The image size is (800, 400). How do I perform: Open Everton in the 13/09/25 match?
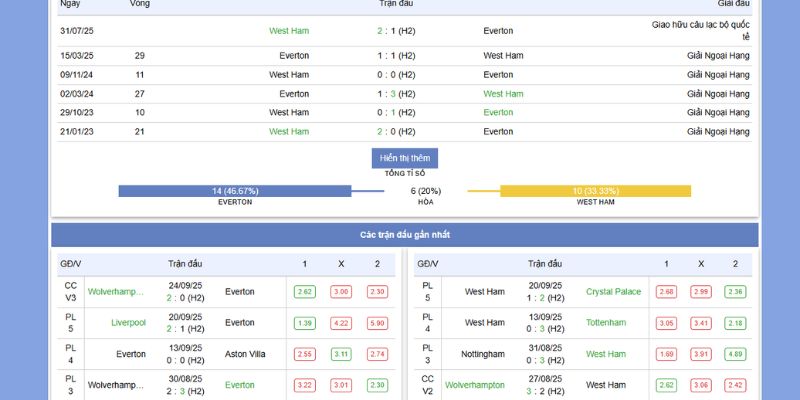pos(131,354)
